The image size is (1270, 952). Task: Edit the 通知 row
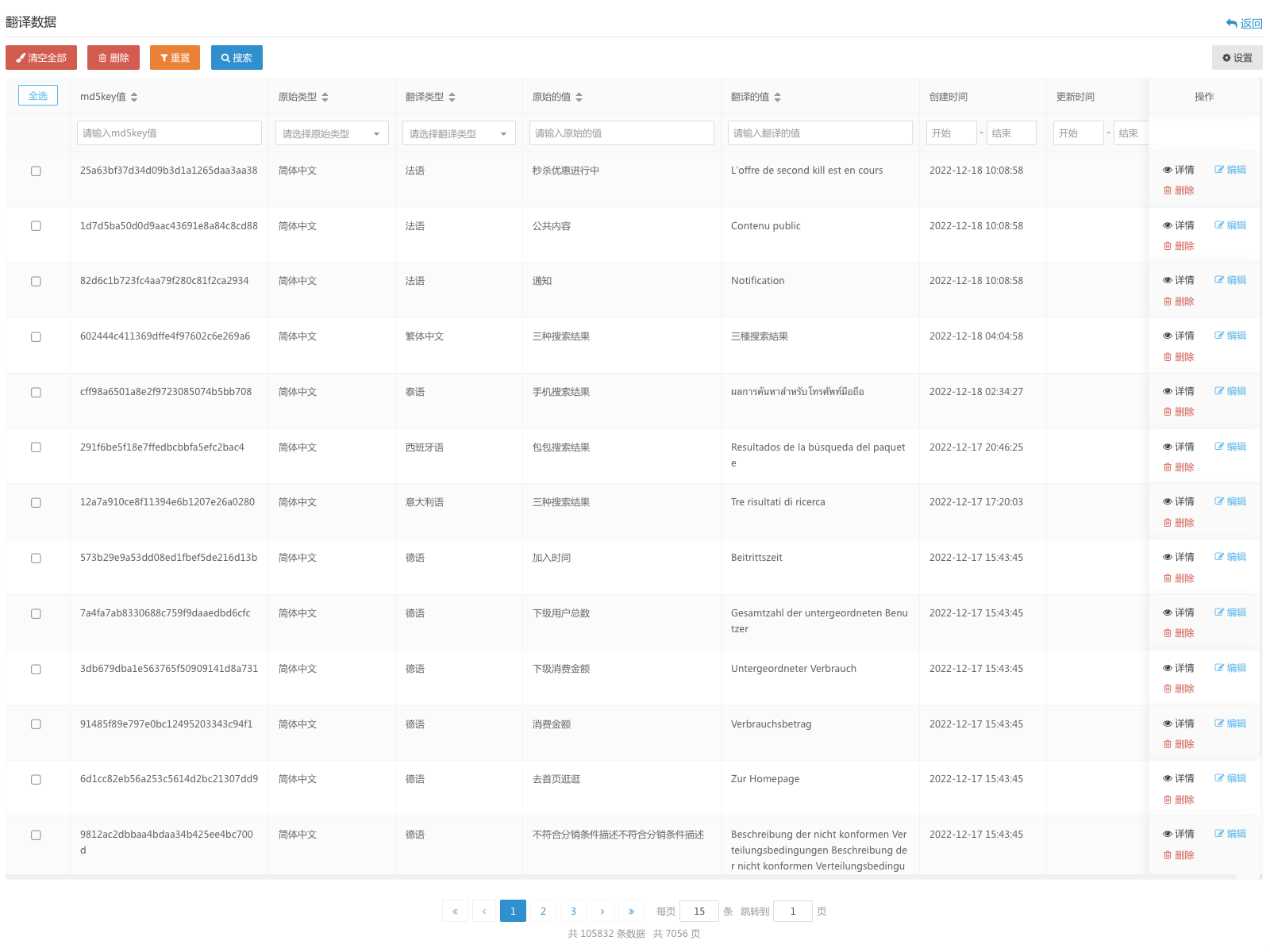point(1230,280)
